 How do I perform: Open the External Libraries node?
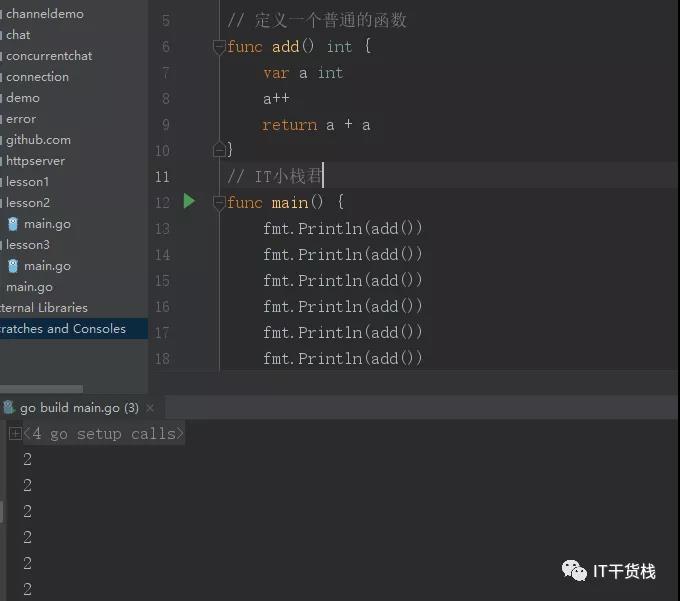[44, 308]
